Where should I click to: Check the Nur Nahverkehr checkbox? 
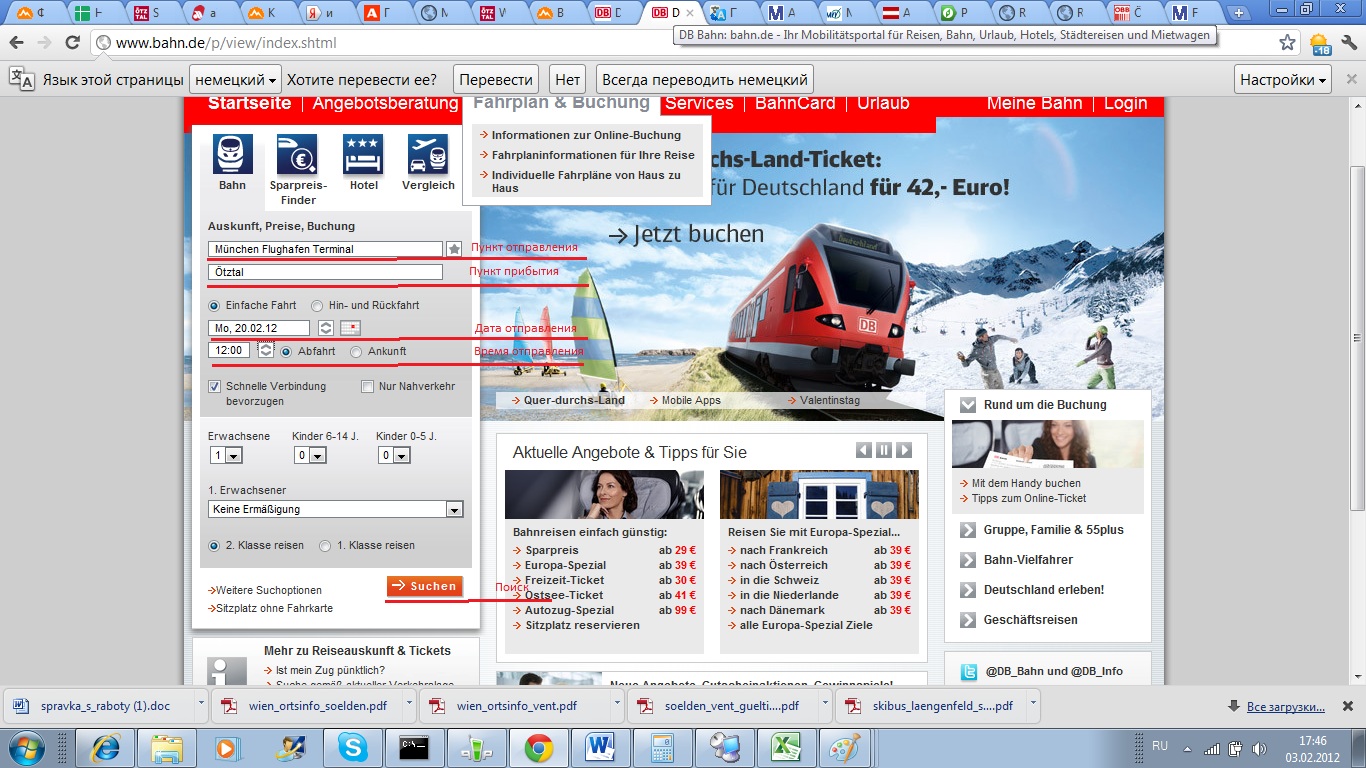click(x=367, y=387)
